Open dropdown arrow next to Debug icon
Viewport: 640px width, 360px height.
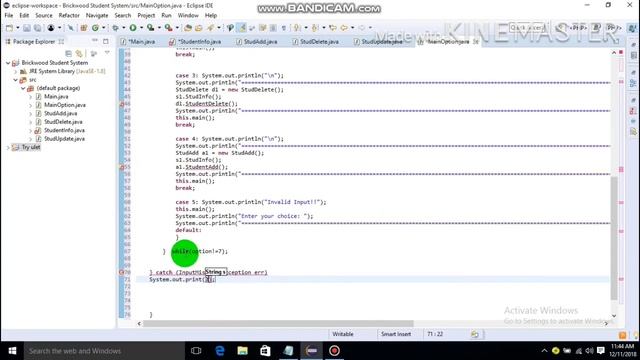[124, 28]
